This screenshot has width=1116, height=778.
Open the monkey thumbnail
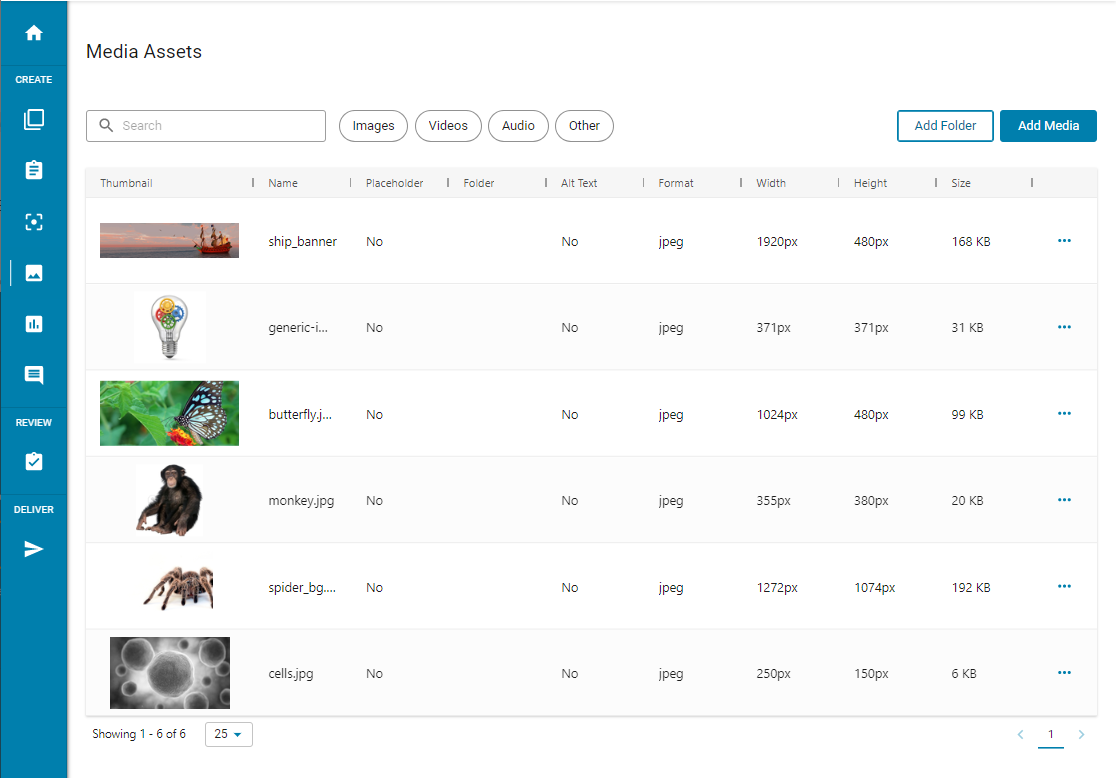coord(169,500)
